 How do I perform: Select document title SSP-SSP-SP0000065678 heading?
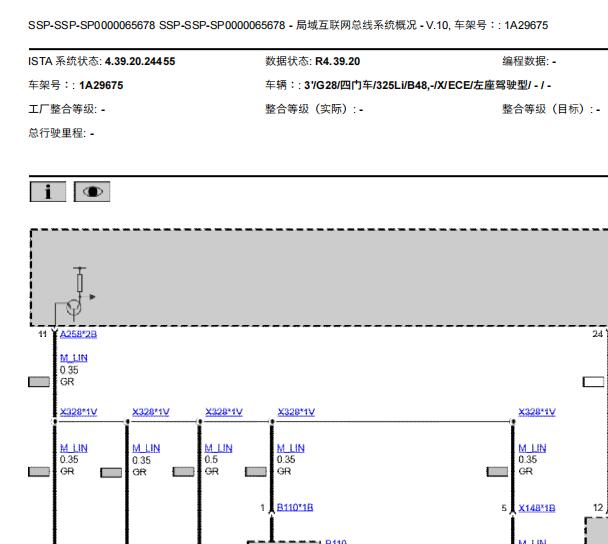[288, 25]
